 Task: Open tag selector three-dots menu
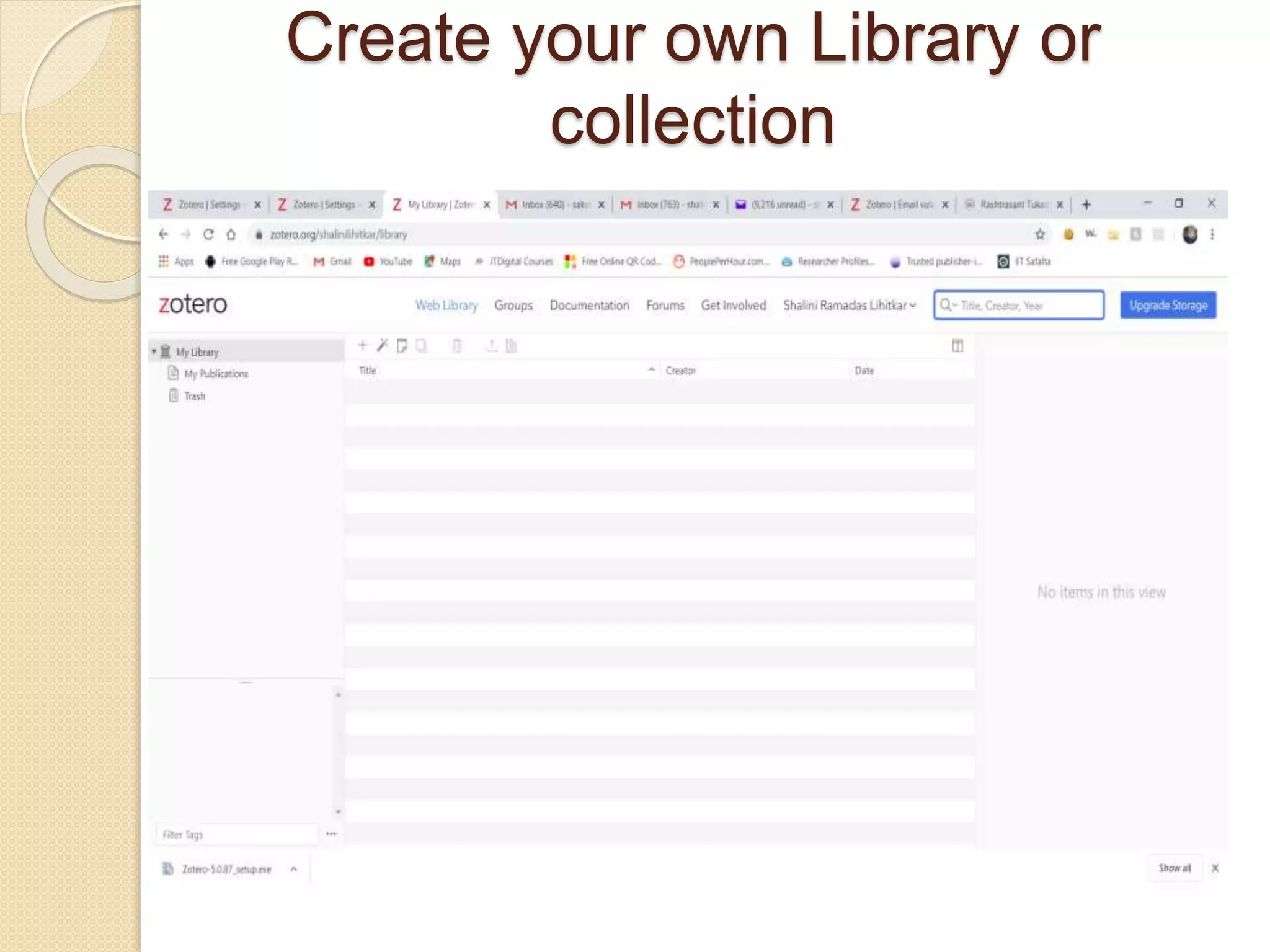[x=331, y=834]
